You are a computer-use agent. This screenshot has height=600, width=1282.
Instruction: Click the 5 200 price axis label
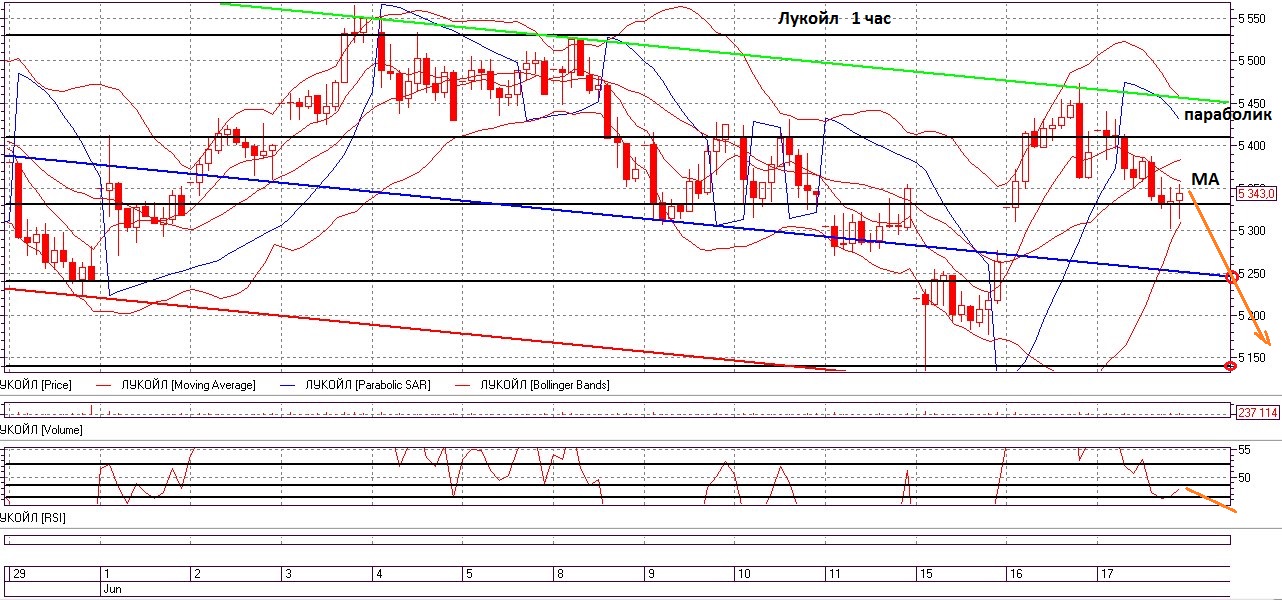(x=1254, y=316)
